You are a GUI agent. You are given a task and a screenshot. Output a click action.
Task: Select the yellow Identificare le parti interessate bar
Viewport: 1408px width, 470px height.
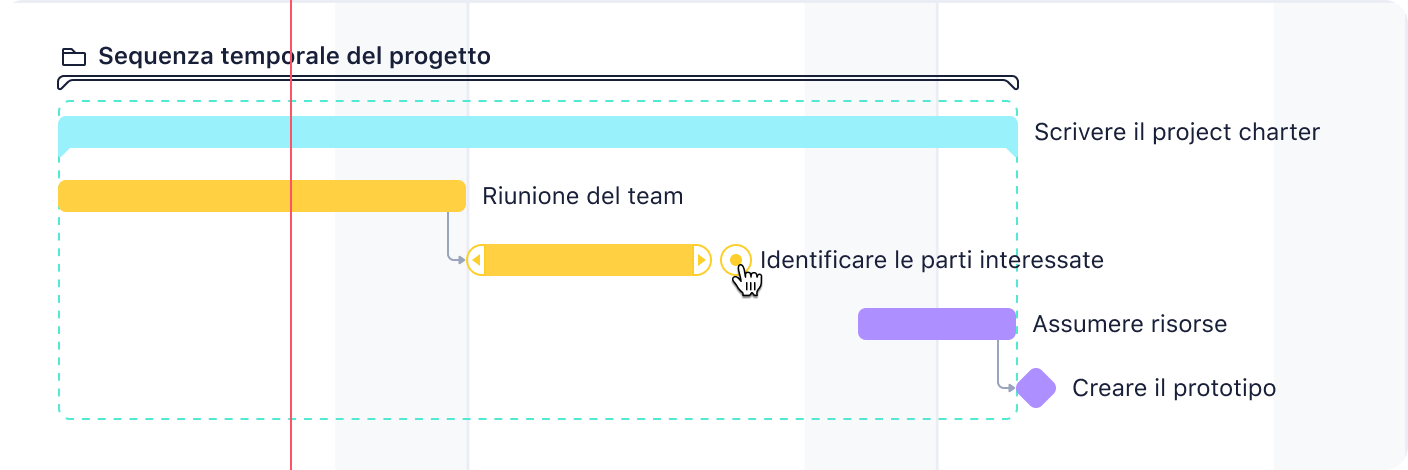tap(589, 260)
